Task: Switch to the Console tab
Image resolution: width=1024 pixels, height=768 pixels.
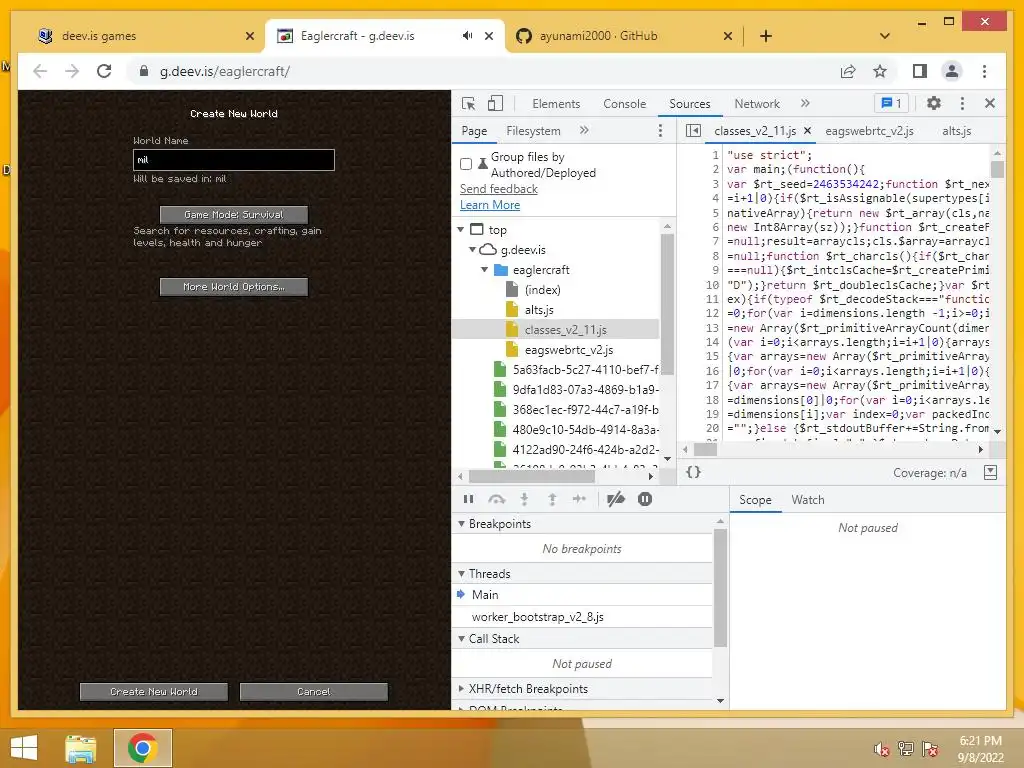Action: point(624,103)
